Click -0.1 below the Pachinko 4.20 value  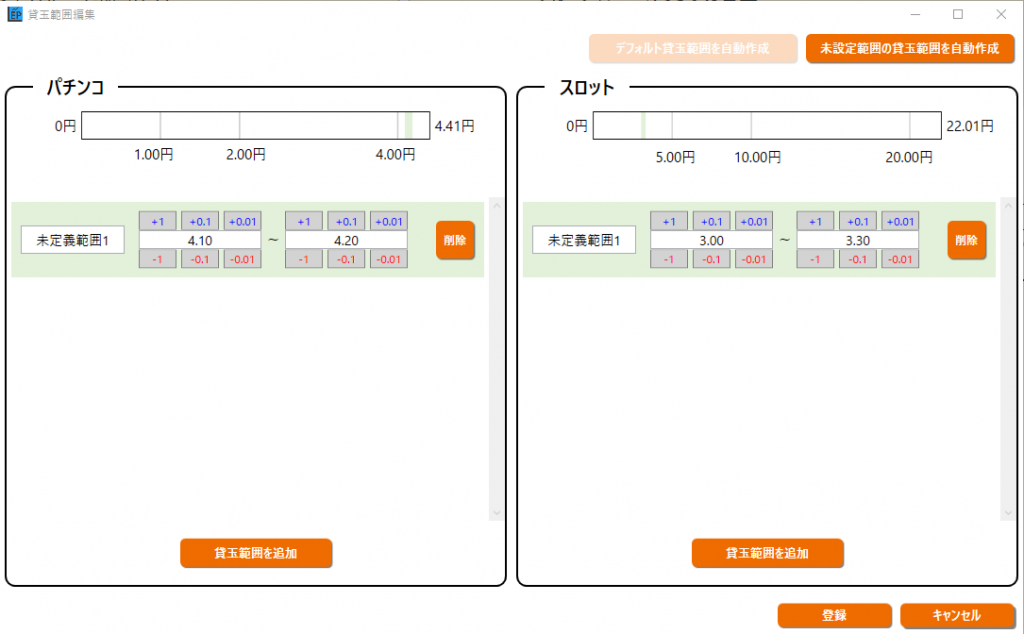[x=346, y=259]
